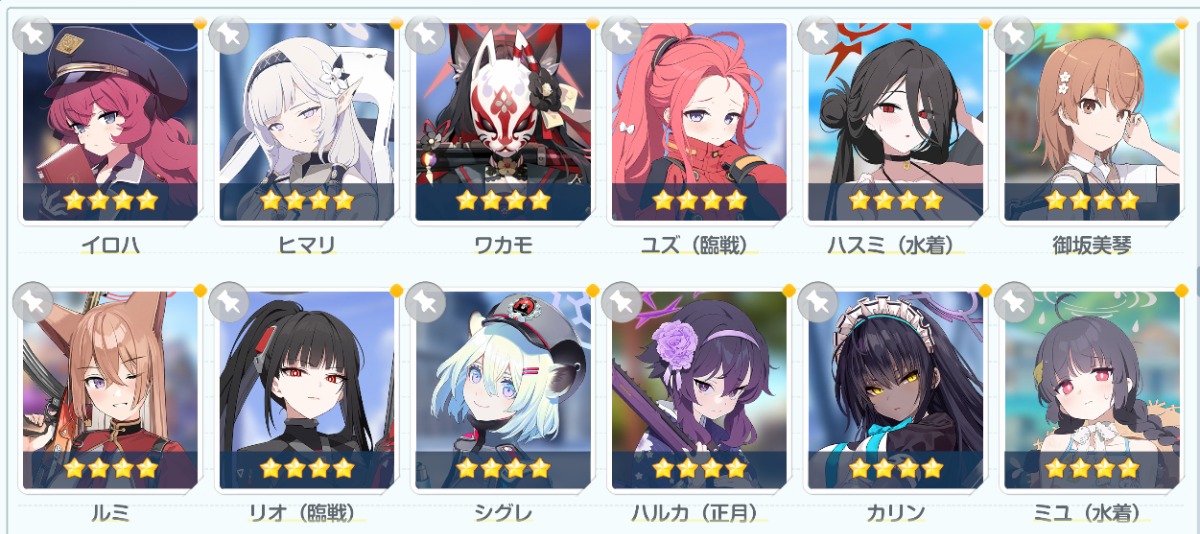Click the four-star rating on ヒマリ

click(x=307, y=200)
